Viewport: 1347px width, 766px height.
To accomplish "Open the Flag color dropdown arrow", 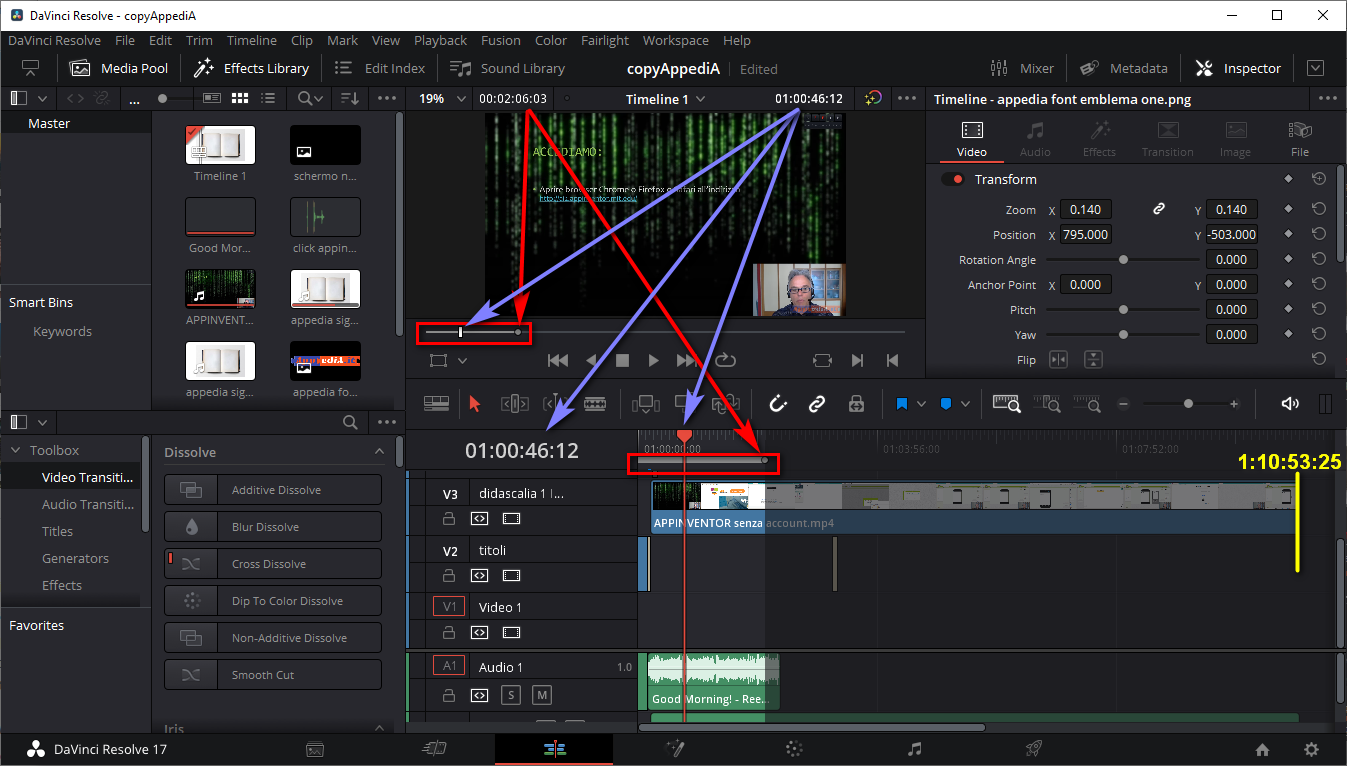I will pyautogui.click(x=921, y=404).
